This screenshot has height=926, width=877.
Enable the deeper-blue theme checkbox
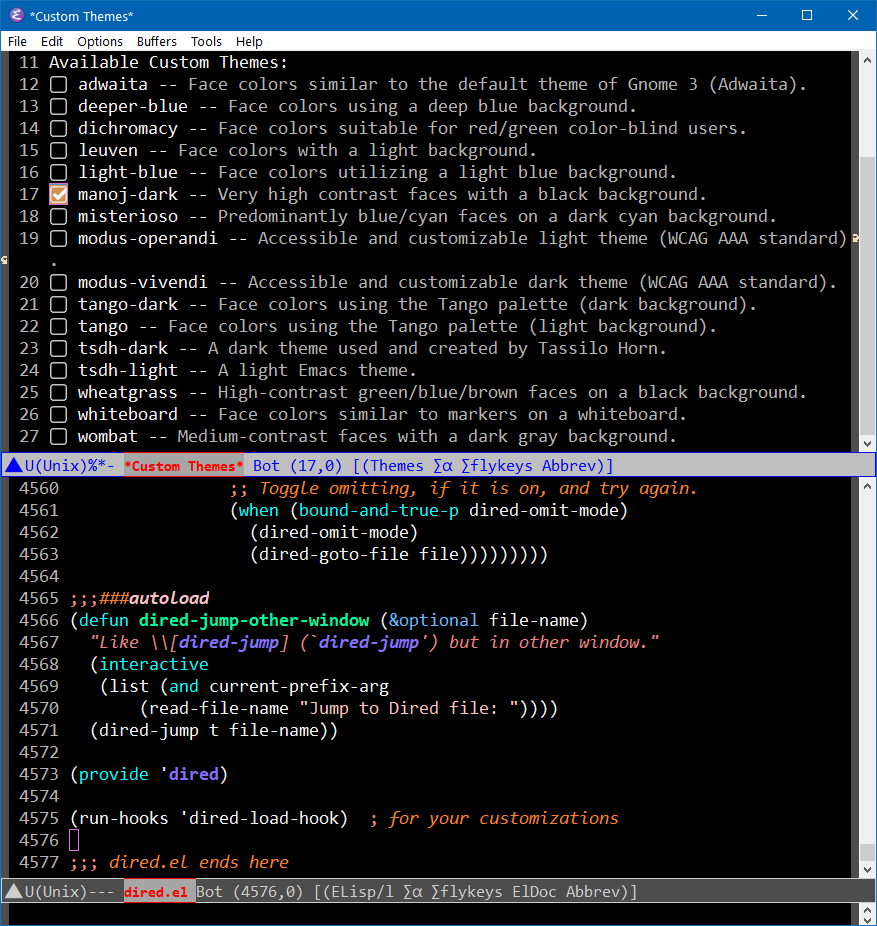[58, 106]
